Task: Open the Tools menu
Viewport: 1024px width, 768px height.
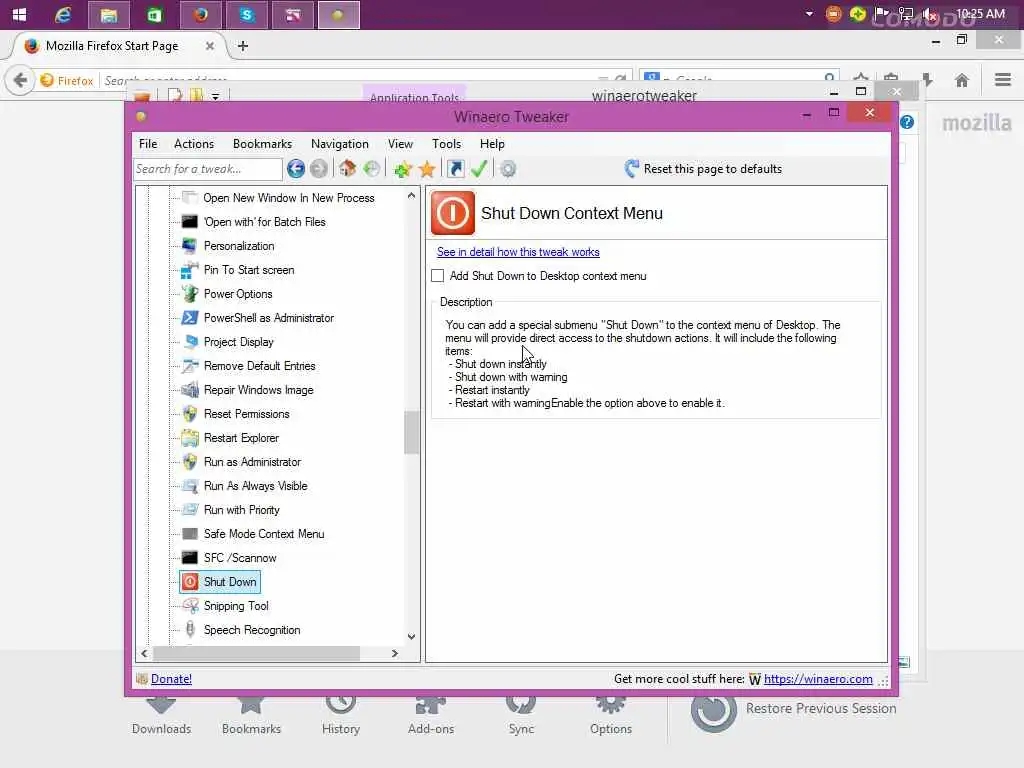Action: [447, 144]
